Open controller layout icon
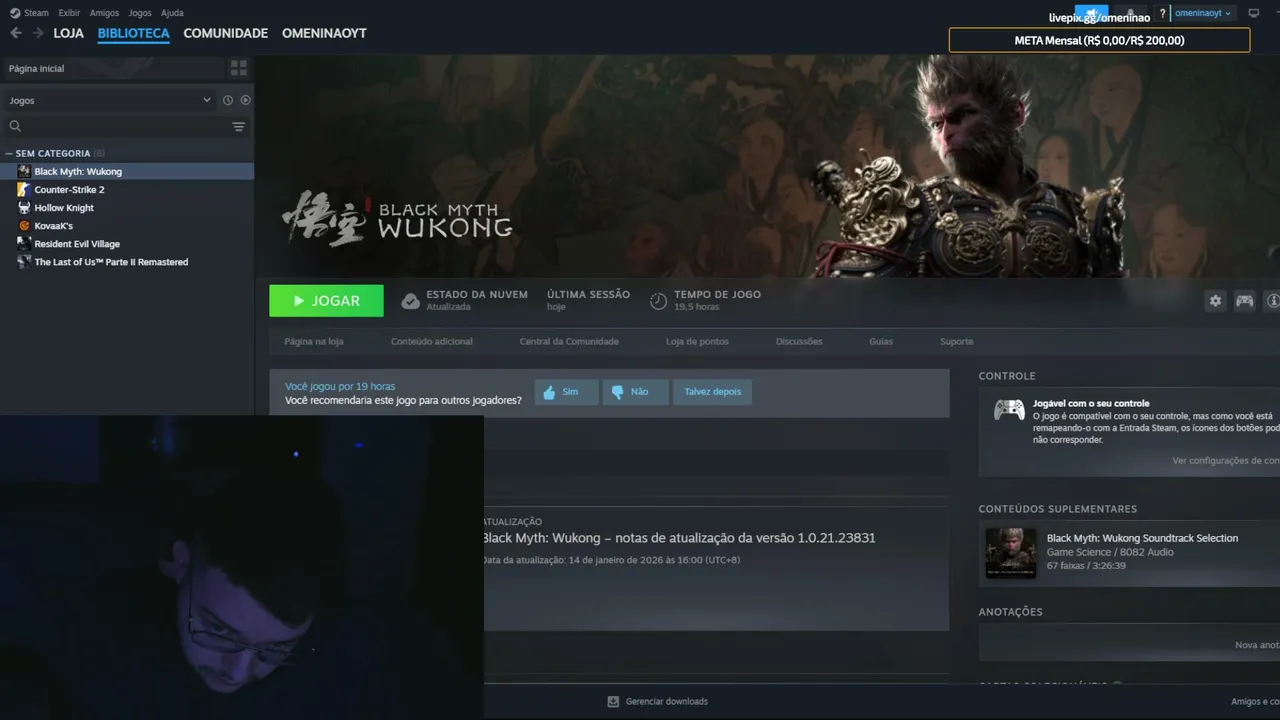 pos(1244,301)
